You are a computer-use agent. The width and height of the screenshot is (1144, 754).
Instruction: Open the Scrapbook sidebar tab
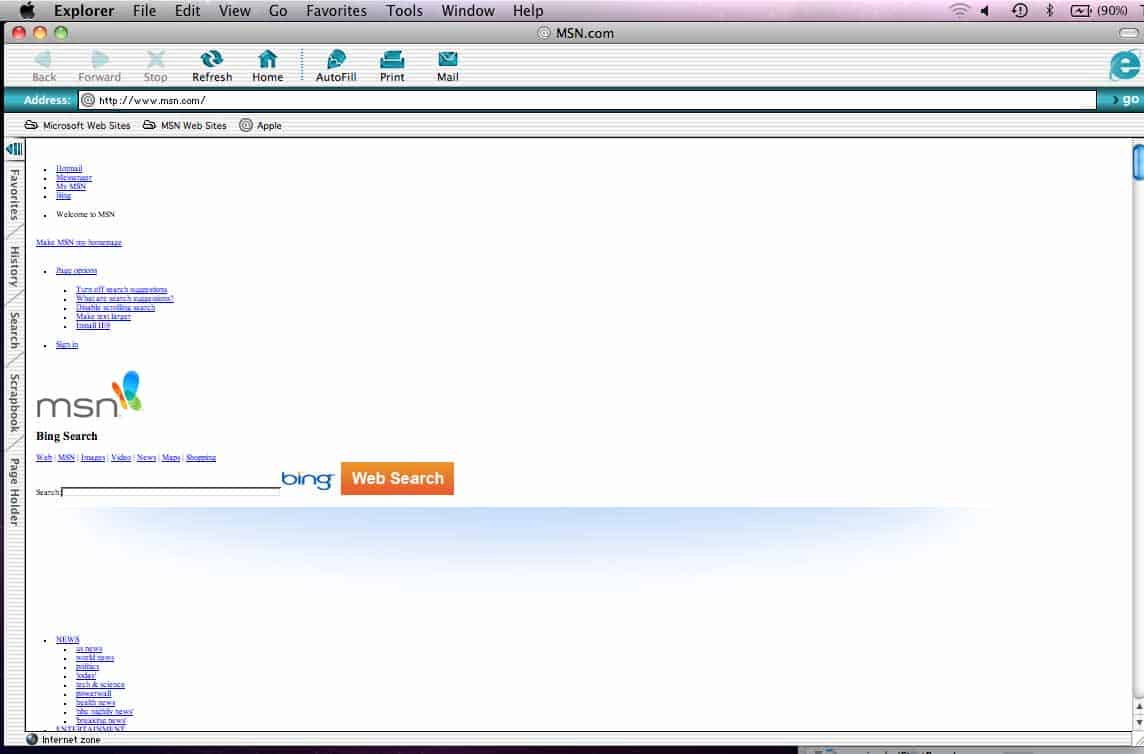coord(14,403)
